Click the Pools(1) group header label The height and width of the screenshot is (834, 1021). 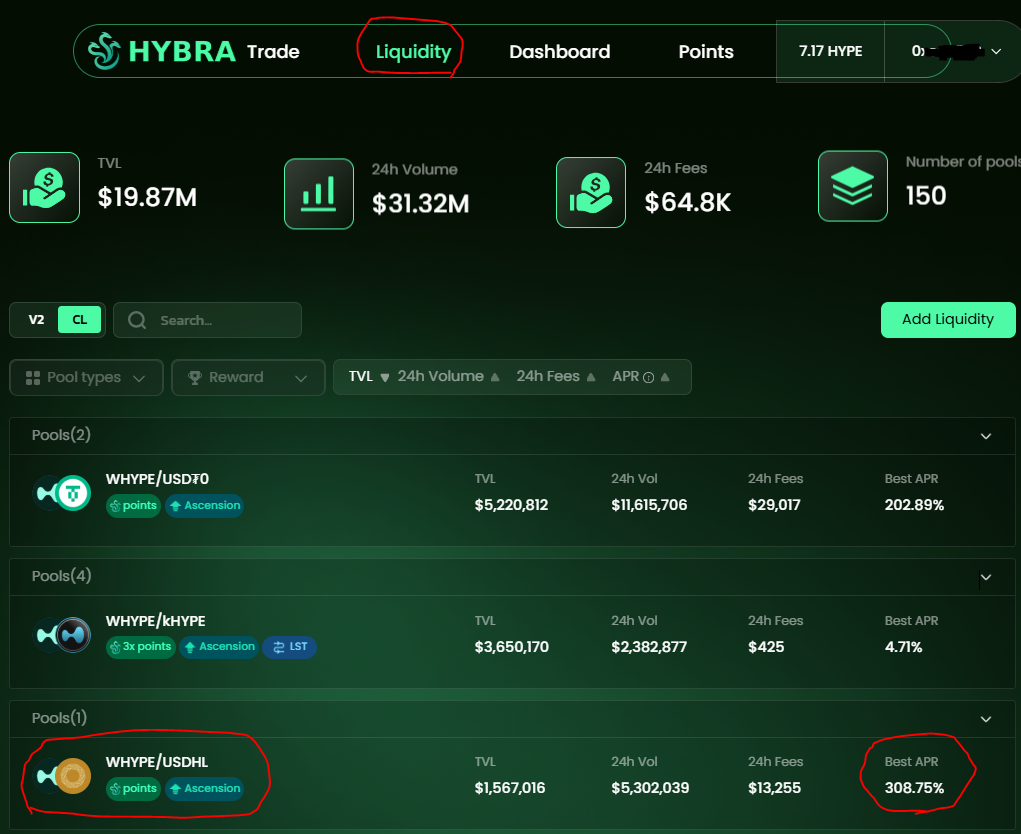click(59, 718)
